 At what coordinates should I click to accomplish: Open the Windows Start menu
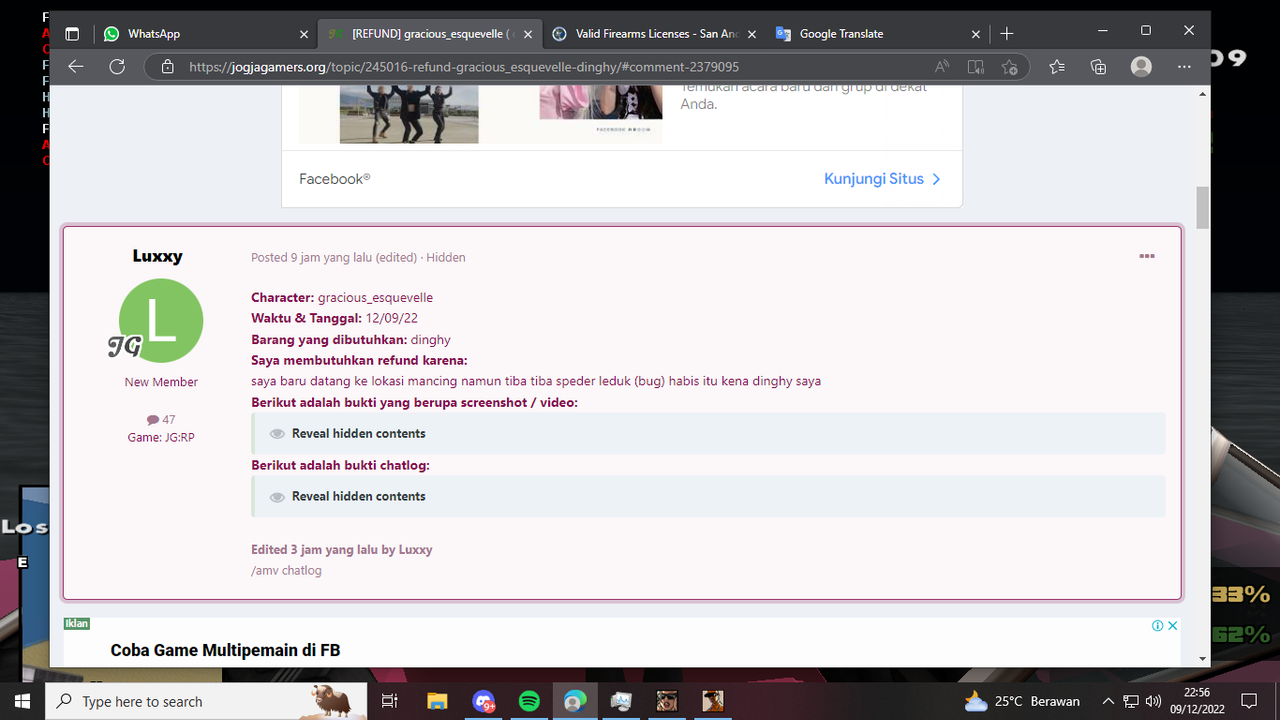click(x=23, y=701)
